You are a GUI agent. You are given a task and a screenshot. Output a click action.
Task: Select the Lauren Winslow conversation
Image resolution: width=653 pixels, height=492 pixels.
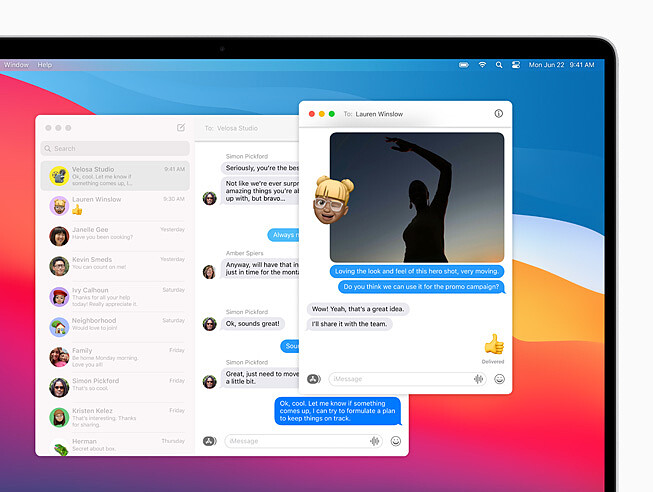coord(115,205)
